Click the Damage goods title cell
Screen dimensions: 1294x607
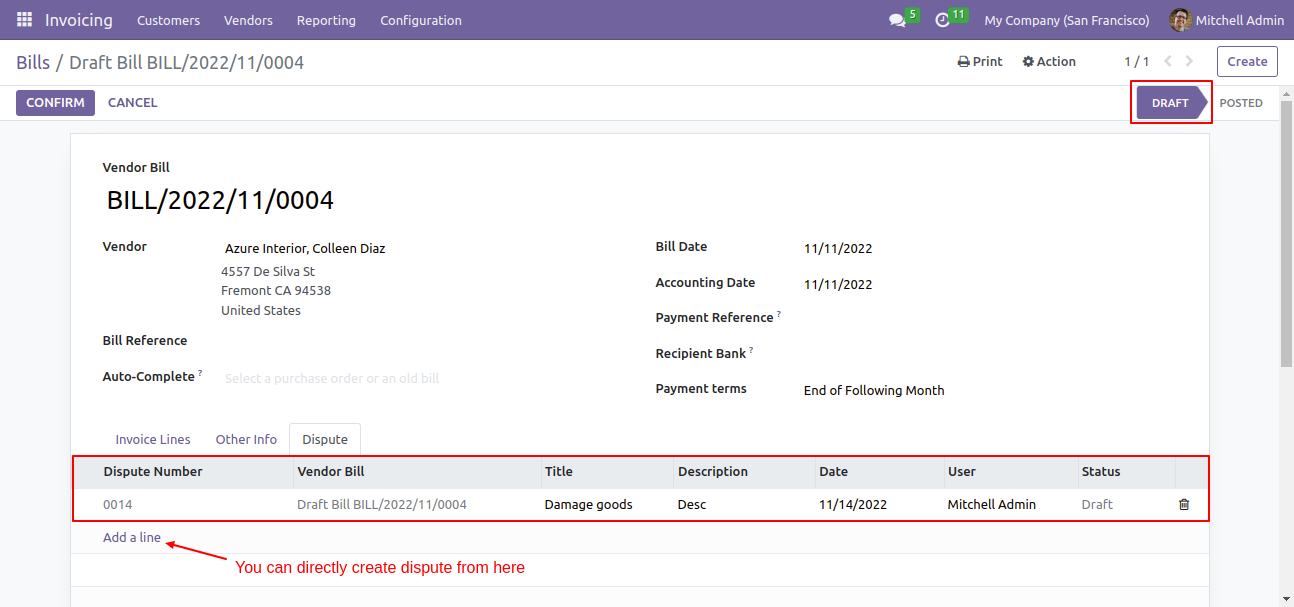589,505
